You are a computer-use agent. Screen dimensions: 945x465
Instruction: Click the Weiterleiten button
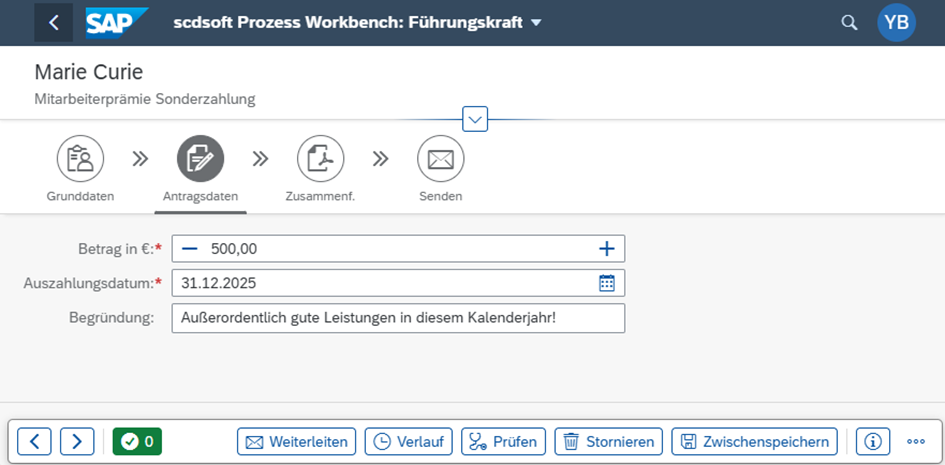click(x=296, y=441)
